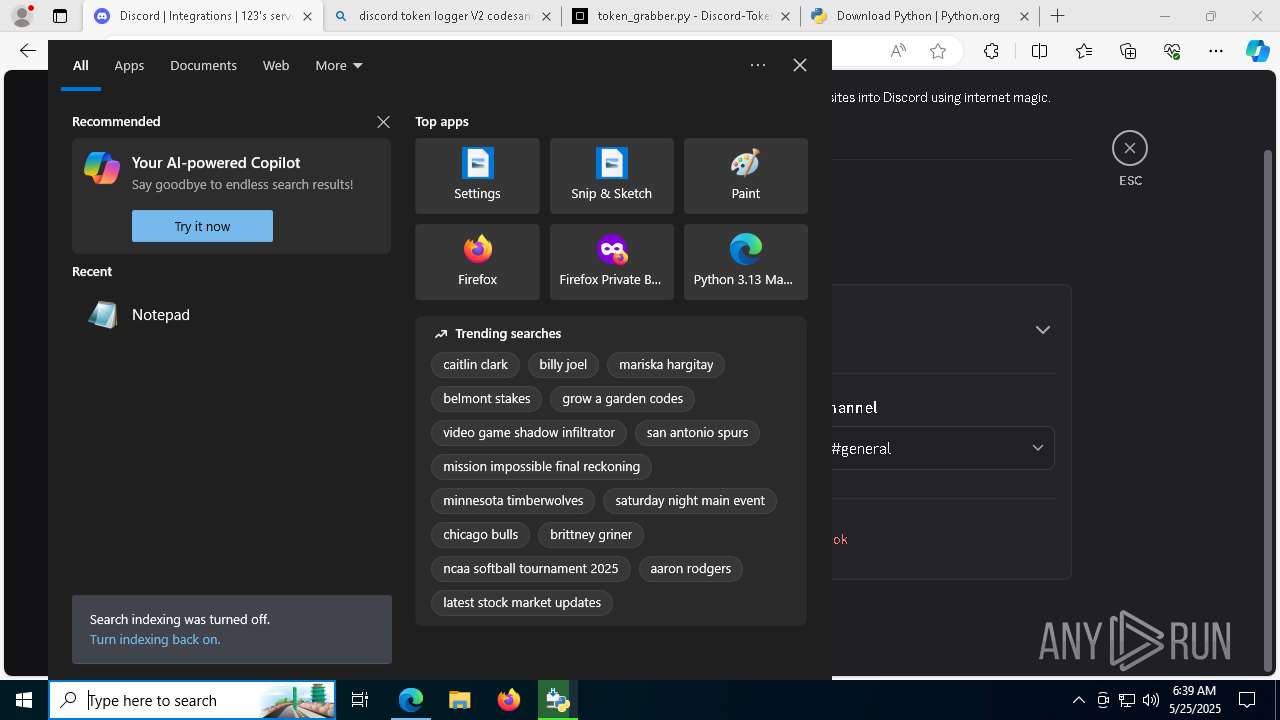
Task: Search trending video game shadow infiltrator
Action: (529, 433)
